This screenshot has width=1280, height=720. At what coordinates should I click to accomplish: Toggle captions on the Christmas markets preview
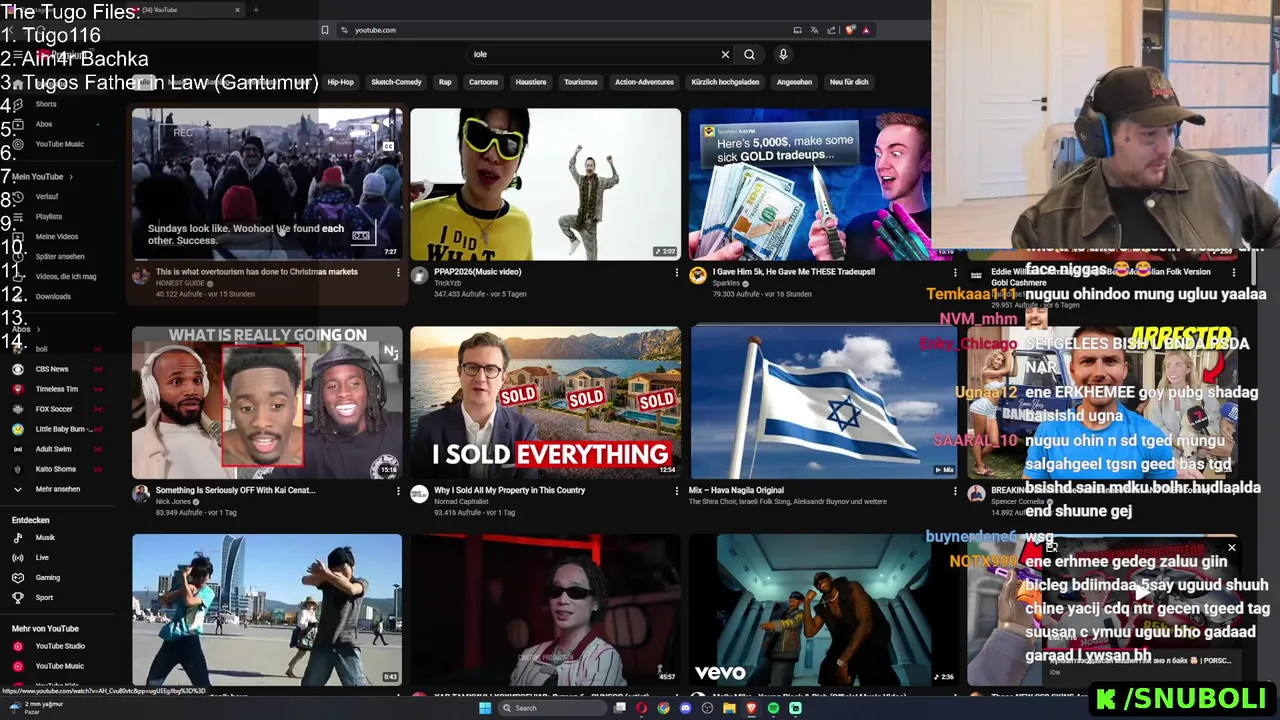pyautogui.click(x=388, y=146)
